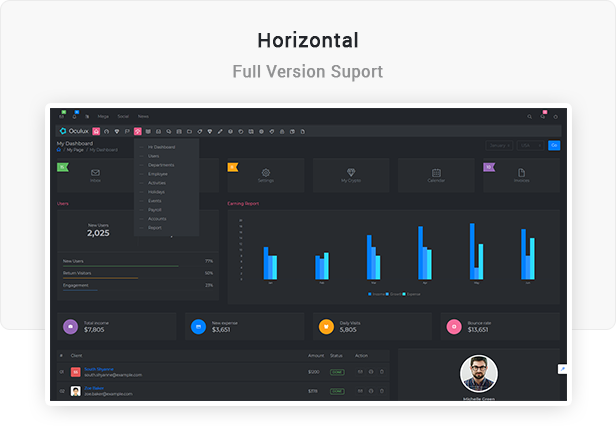Viewport: 616px width, 426px height.
Task: Click the search icon in top bar
Action: [529, 116]
